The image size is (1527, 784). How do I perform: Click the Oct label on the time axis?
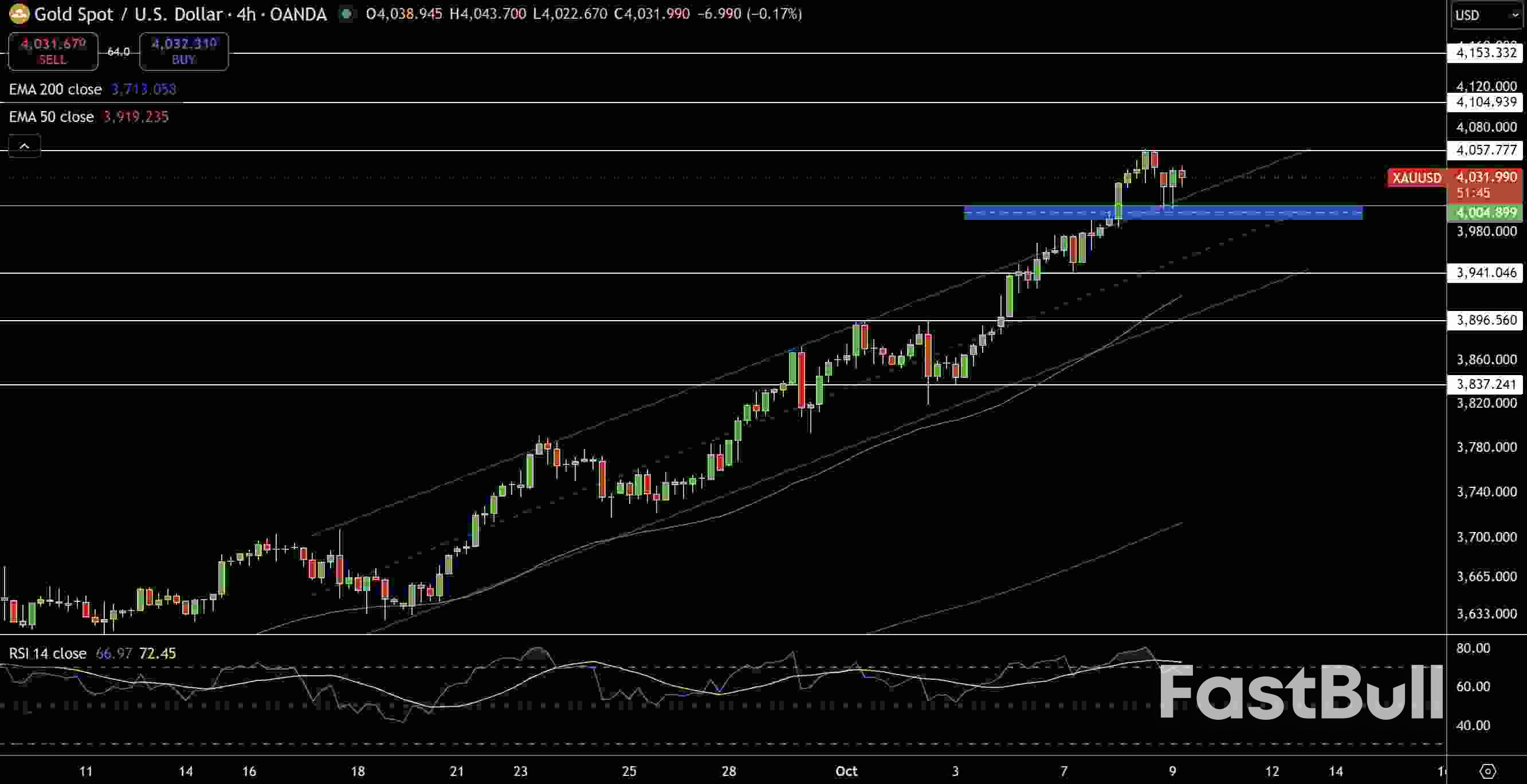(846, 771)
